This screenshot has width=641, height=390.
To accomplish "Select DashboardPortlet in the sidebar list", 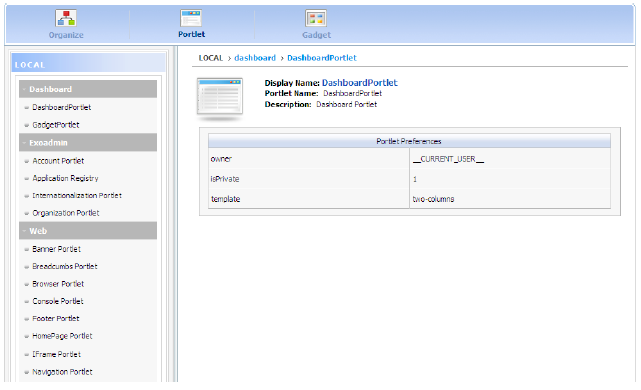I will [x=62, y=107].
